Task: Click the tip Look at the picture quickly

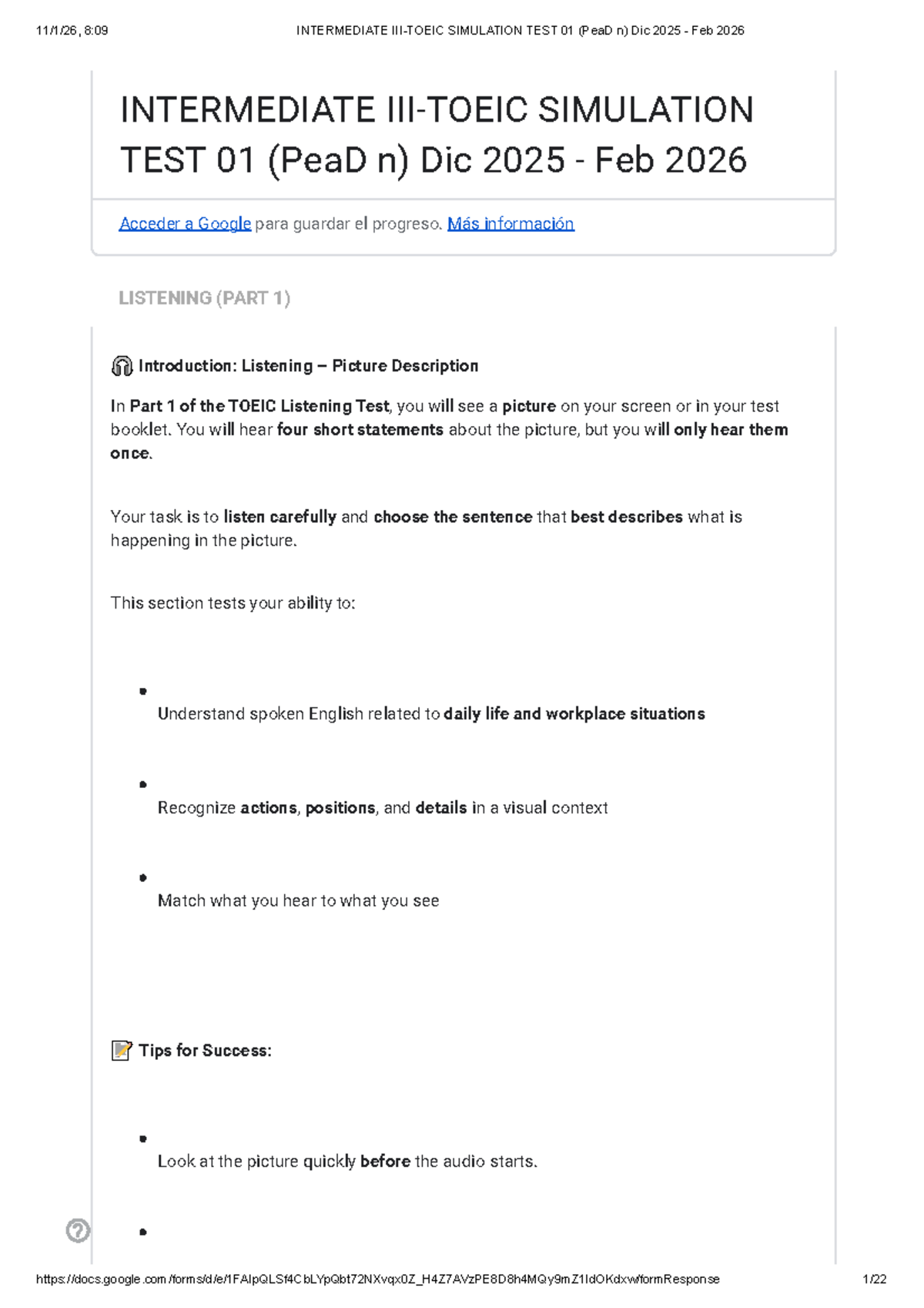Action: tap(347, 1162)
